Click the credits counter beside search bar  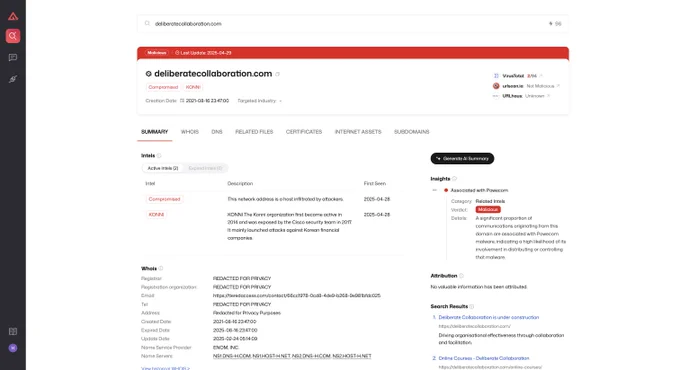(555, 24)
